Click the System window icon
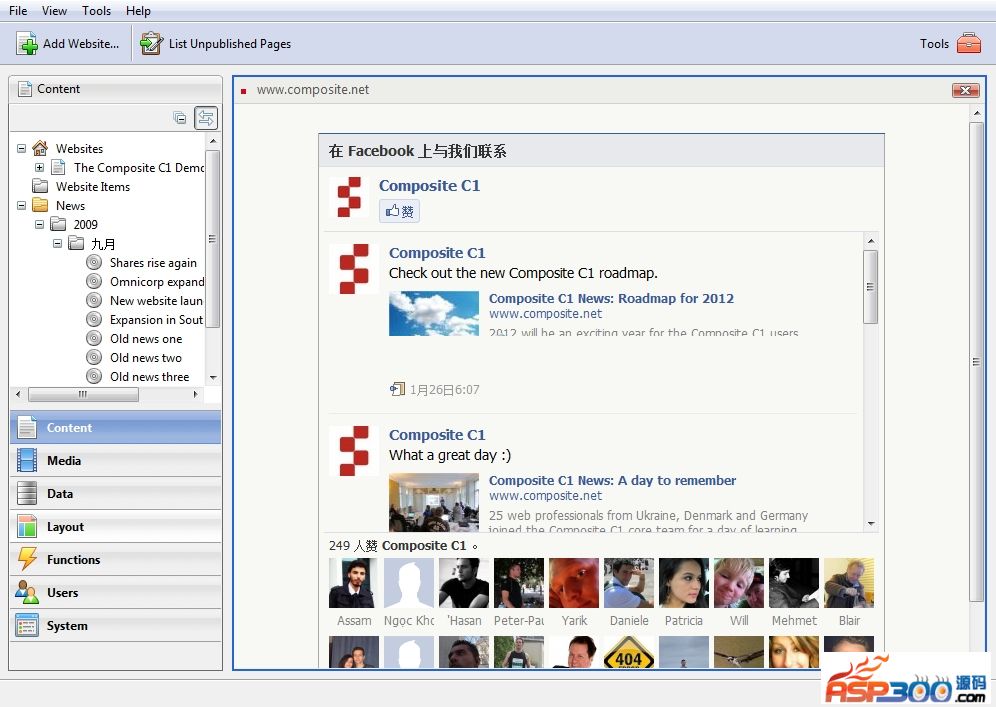Viewport: 996px width, 707px height. [27, 626]
